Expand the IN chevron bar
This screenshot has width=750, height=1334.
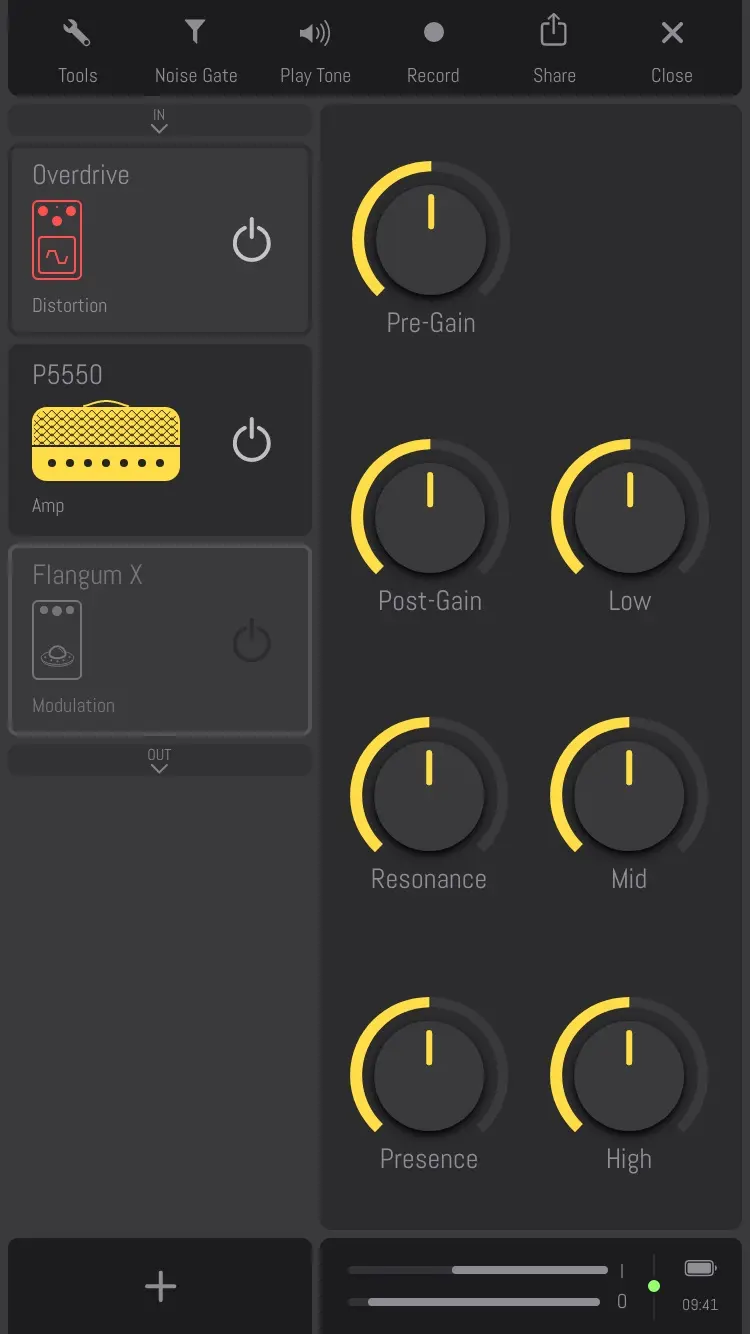(159, 122)
